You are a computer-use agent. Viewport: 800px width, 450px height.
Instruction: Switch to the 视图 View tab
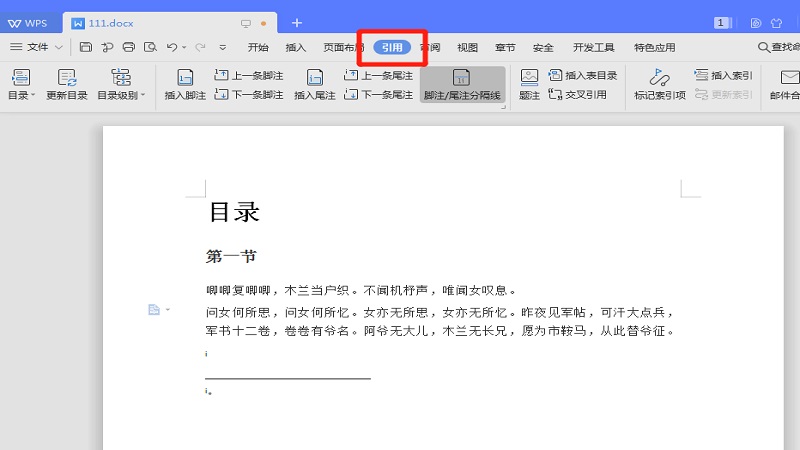[x=467, y=47]
